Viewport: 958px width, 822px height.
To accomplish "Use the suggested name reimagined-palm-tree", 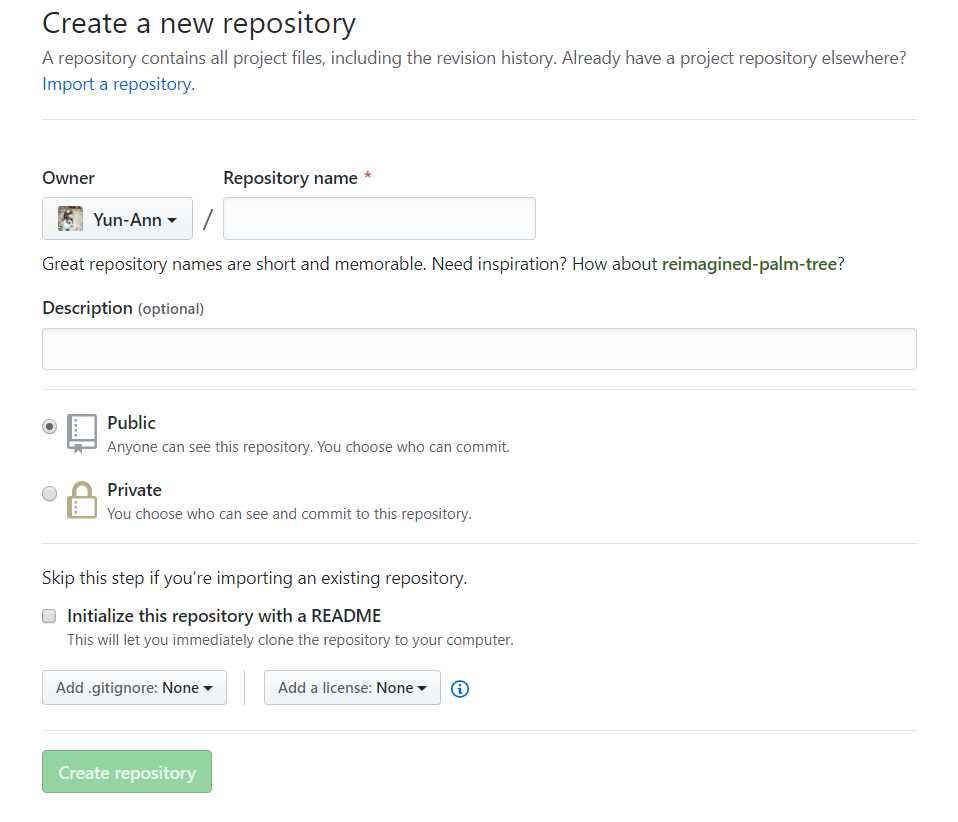I will (x=749, y=265).
